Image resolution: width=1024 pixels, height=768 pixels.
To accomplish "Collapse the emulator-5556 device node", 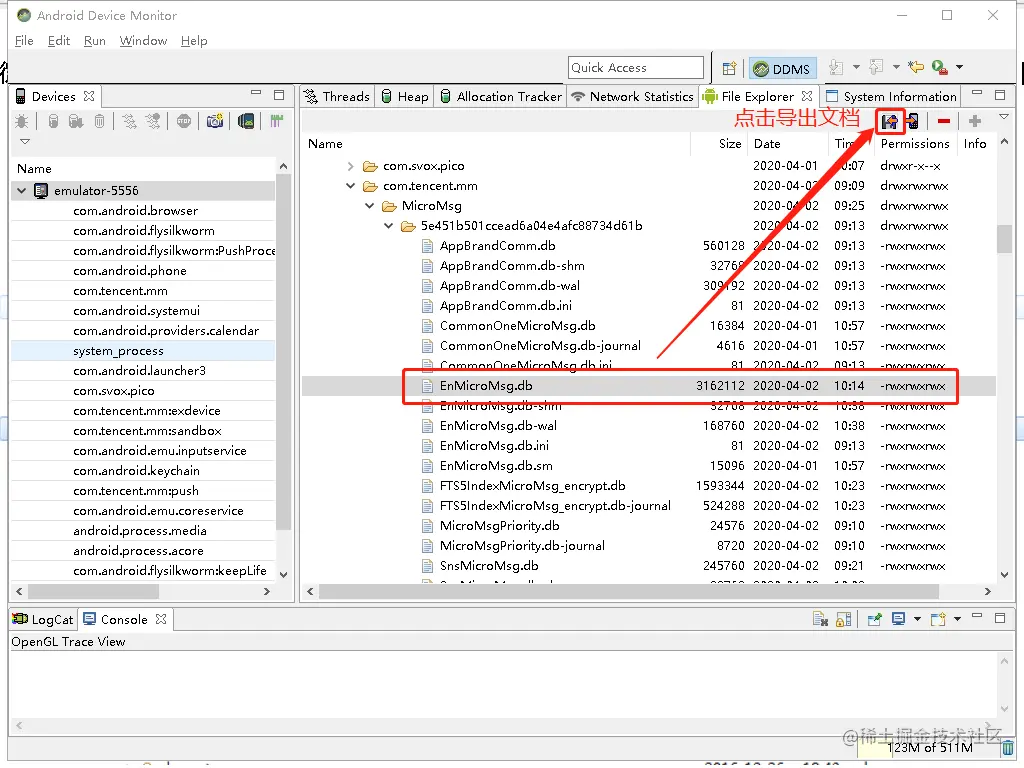I will pyautogui.click(x=22, y=191).
